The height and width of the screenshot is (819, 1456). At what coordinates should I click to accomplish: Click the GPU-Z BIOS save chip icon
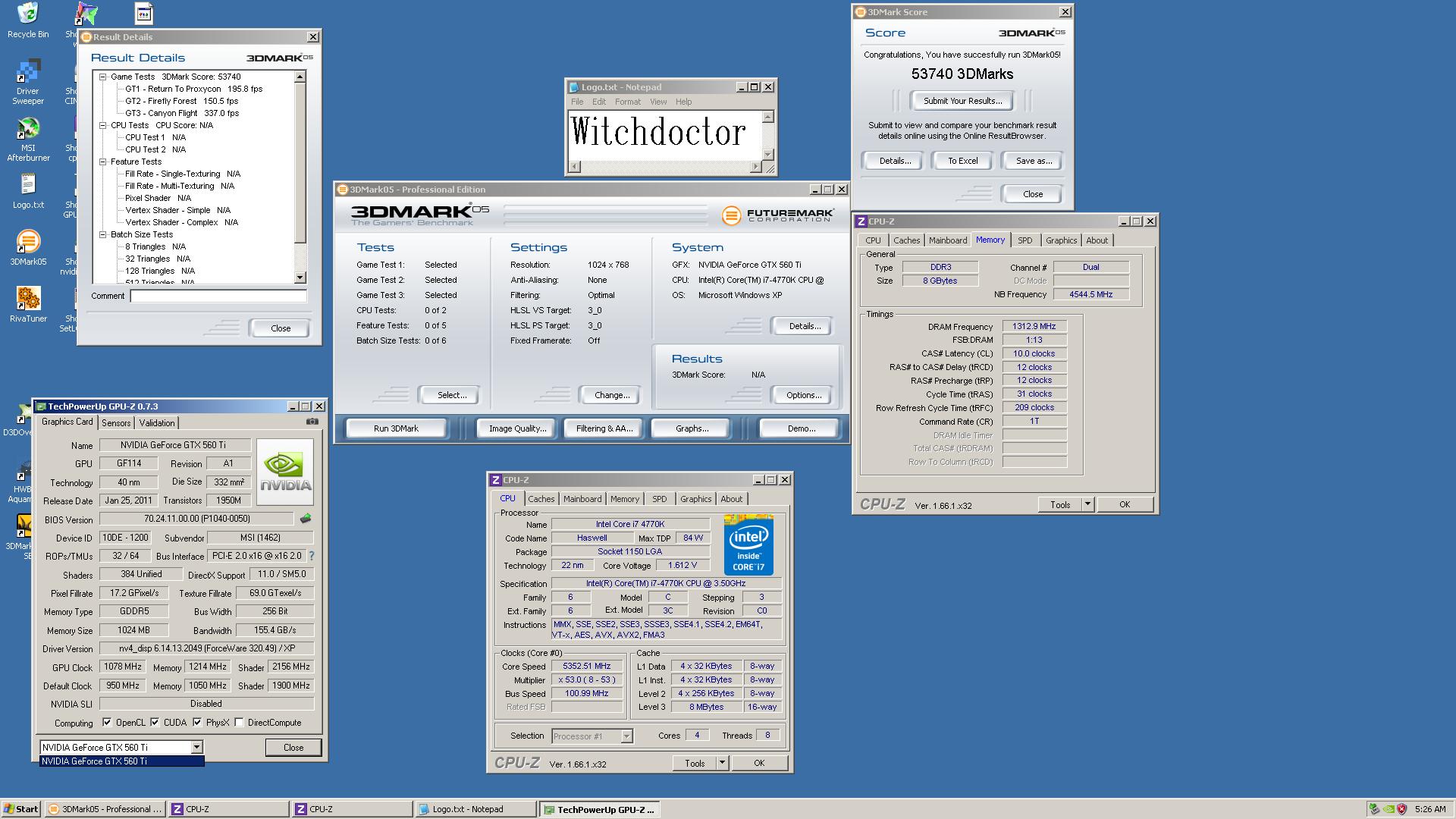[x=306, y=519]
